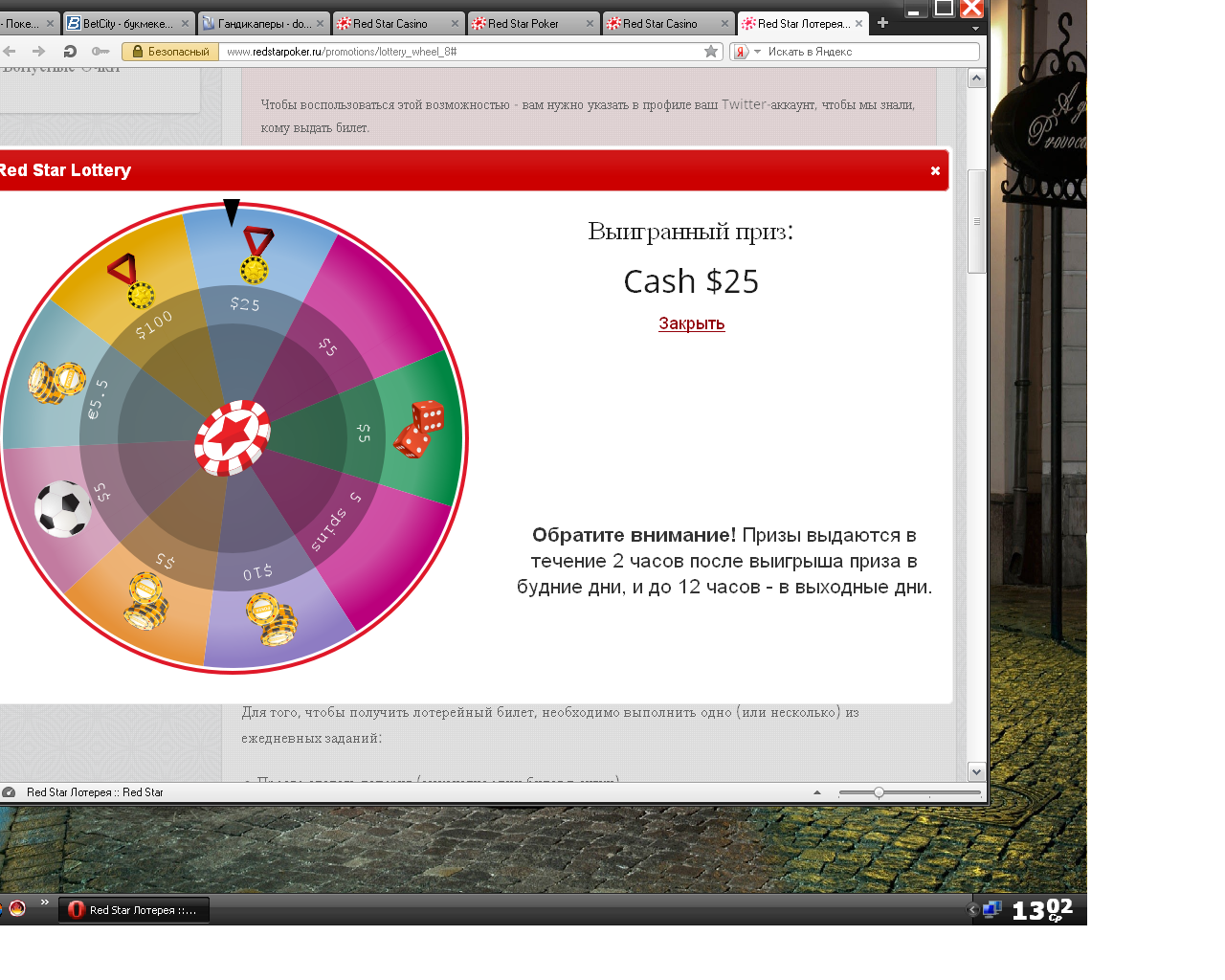The width and height of the screenshot is (1225, 980).
Task: Close the Red Star Lottery popup
Action: (x=935, y=170)
